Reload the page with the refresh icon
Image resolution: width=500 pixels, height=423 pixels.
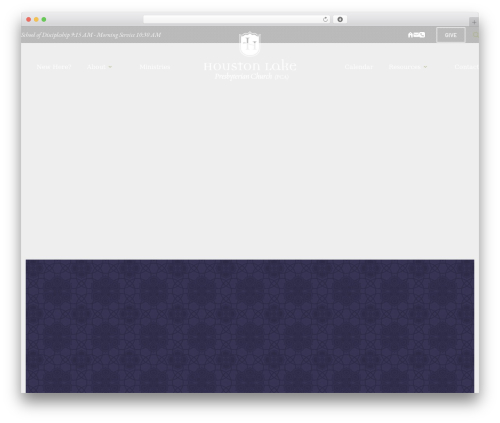click(325, 20)
